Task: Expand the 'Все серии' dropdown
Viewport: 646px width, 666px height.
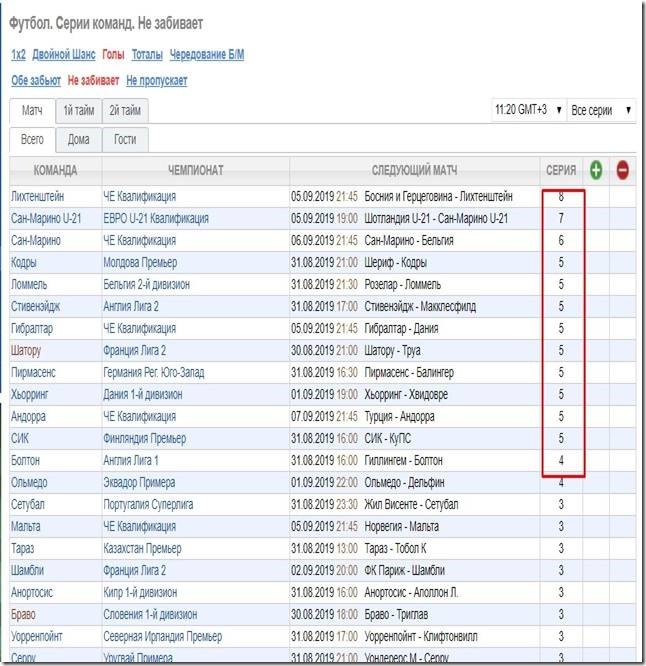Action: (601, 111)
